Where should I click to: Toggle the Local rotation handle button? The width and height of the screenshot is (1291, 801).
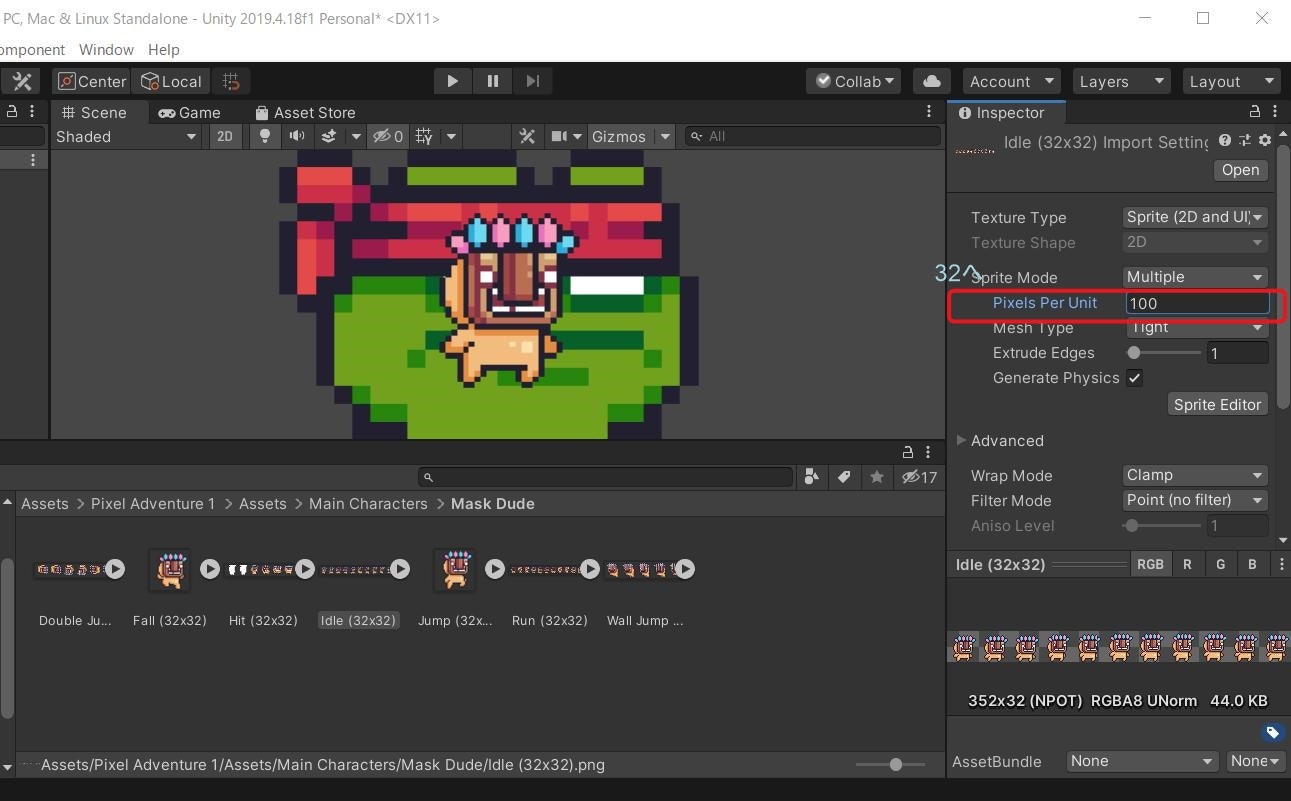[171, 81]
